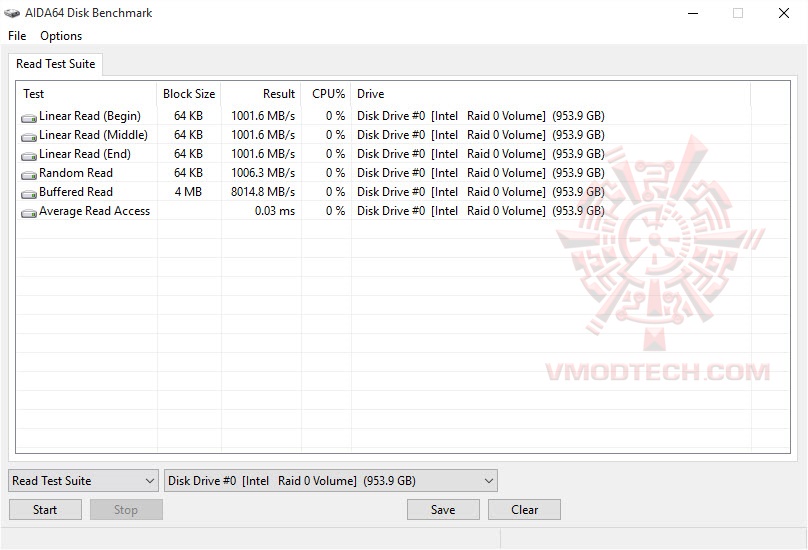Select the Average Read Access row label
This screenshot has height=550, width=808.
pos(94,211)
